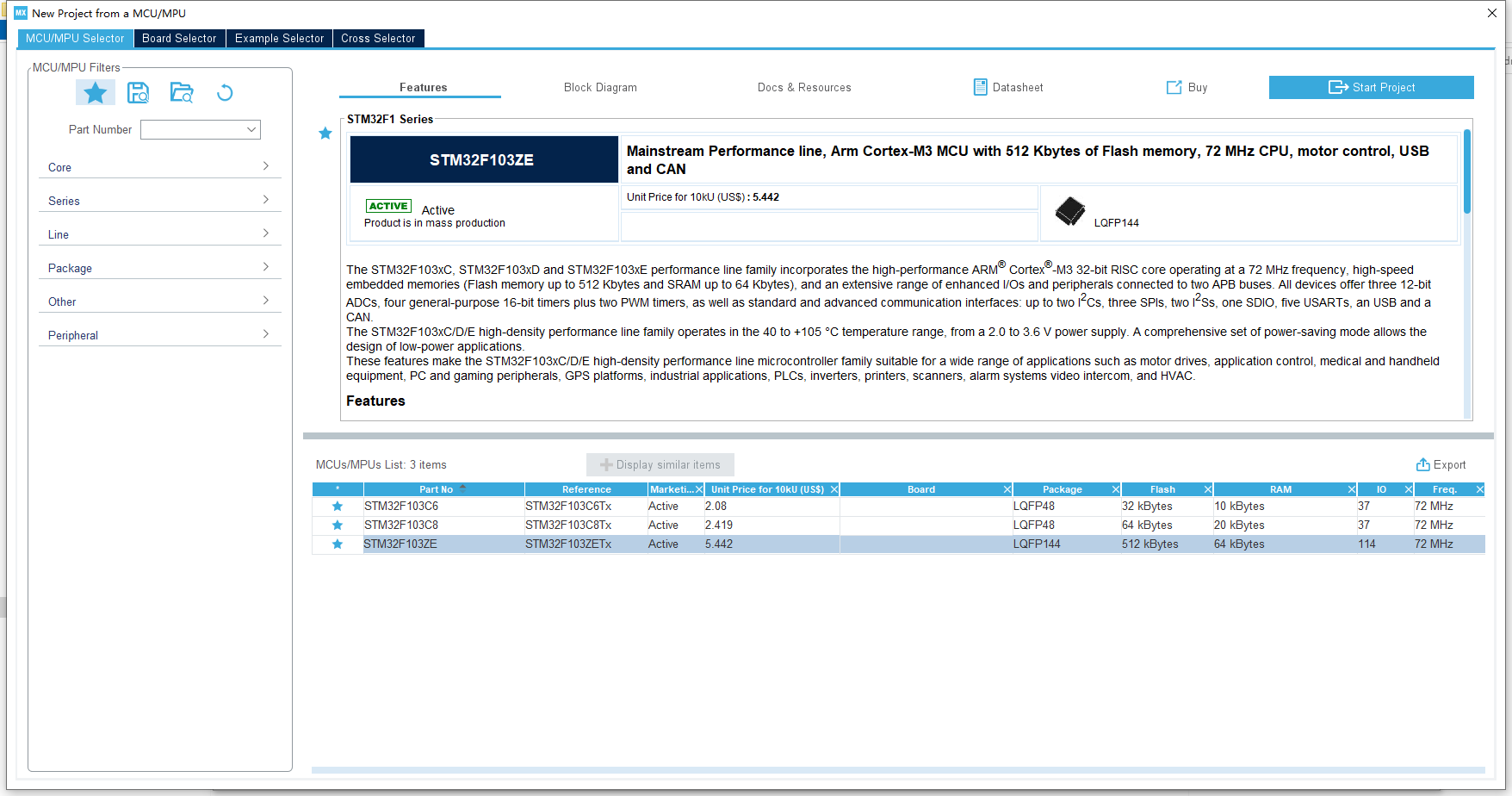Image resolution: width=1512 pixels, height=796 pixels.
Task: Toggle the favorites star filter icon
Action: click(96, 92)
